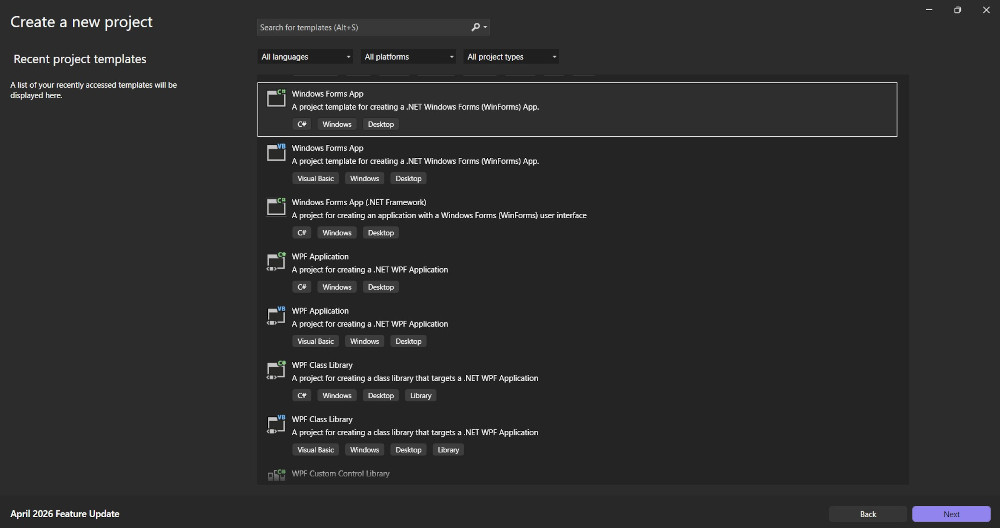The width and height of the screenshot is (1000, 528).
Task: Restore the window using the title bar button
Action: coord(957,10)
